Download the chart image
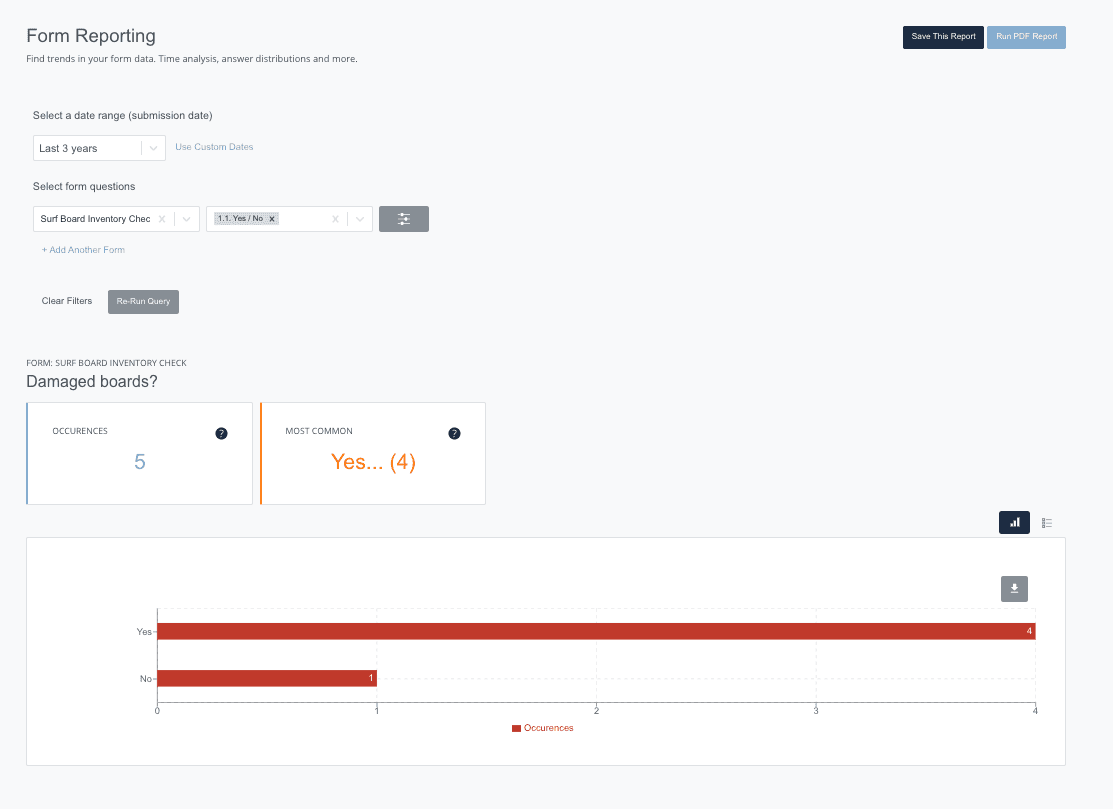Image resolution: width=1113 pixels, height=809 pixels. pyautogui.click(x=1014, y=588)
